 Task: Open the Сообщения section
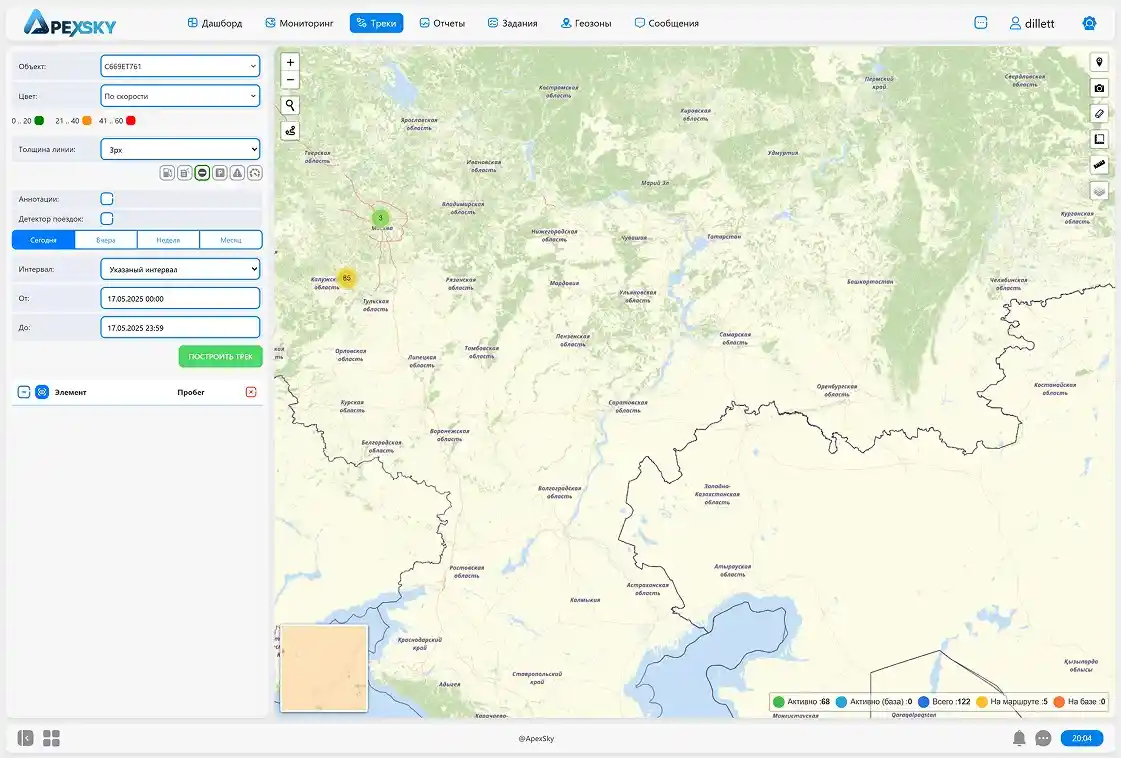(666, 23)
